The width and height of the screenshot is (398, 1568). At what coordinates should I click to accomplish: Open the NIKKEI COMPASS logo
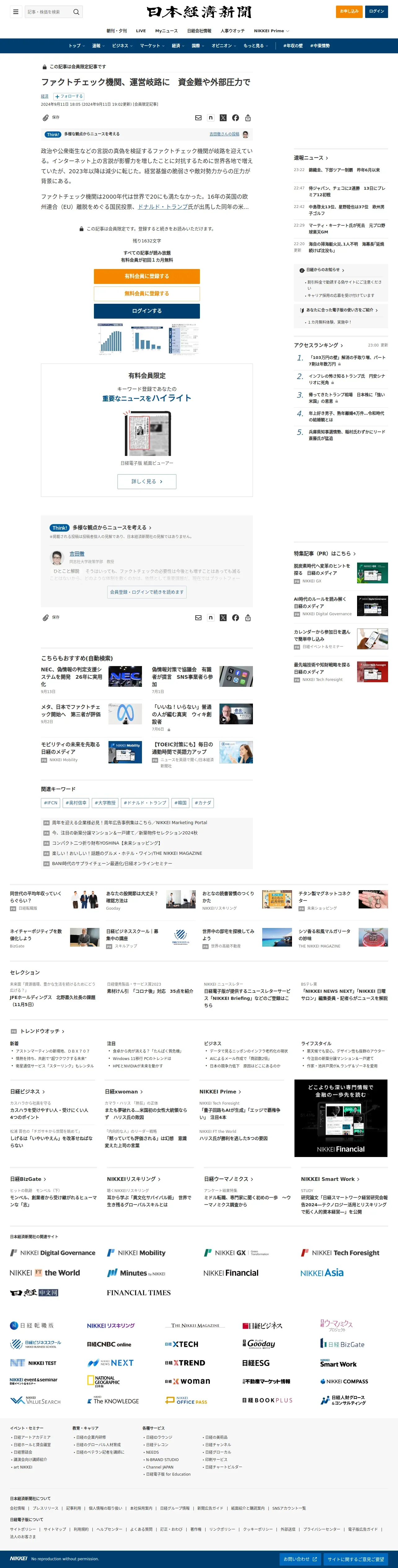(344, 1381)
